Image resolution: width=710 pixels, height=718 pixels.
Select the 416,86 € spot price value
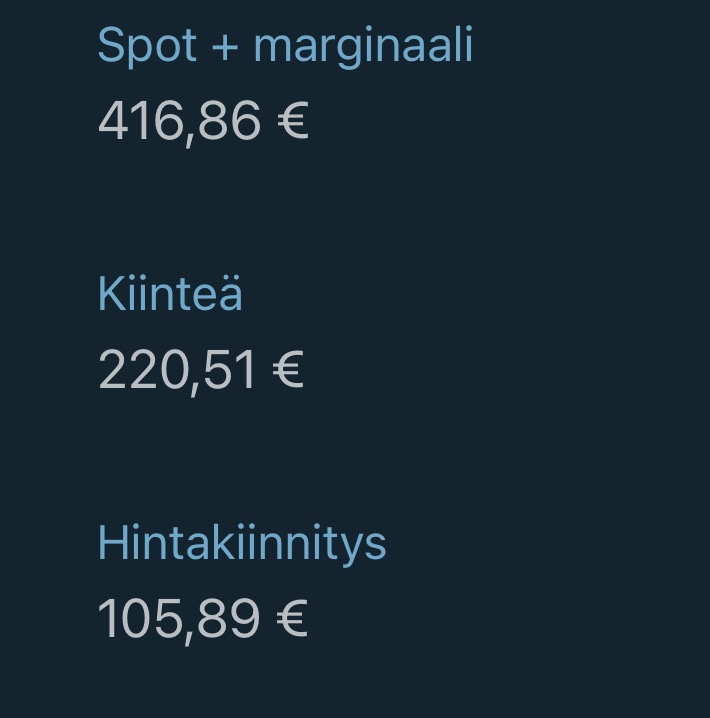203,122
